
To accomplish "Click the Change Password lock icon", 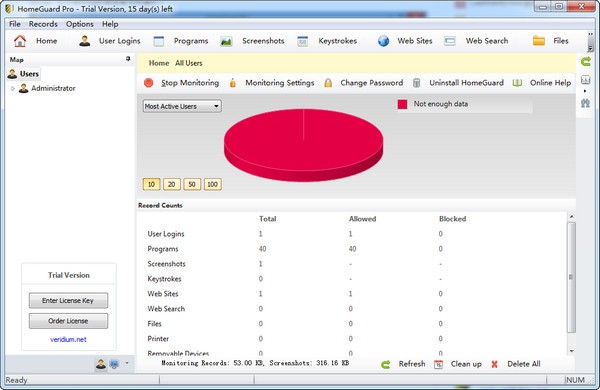I will tap(328, 83).
